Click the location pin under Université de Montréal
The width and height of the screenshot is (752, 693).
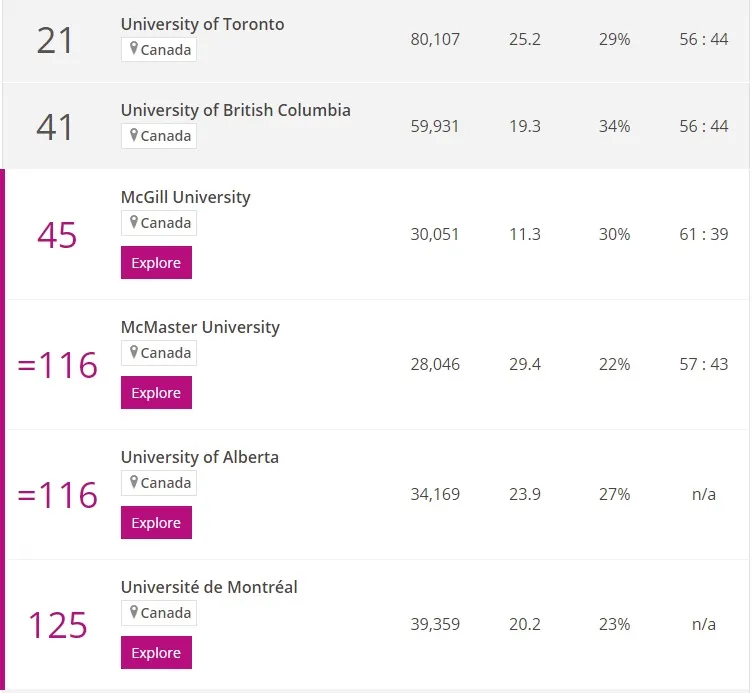(134, 612)
